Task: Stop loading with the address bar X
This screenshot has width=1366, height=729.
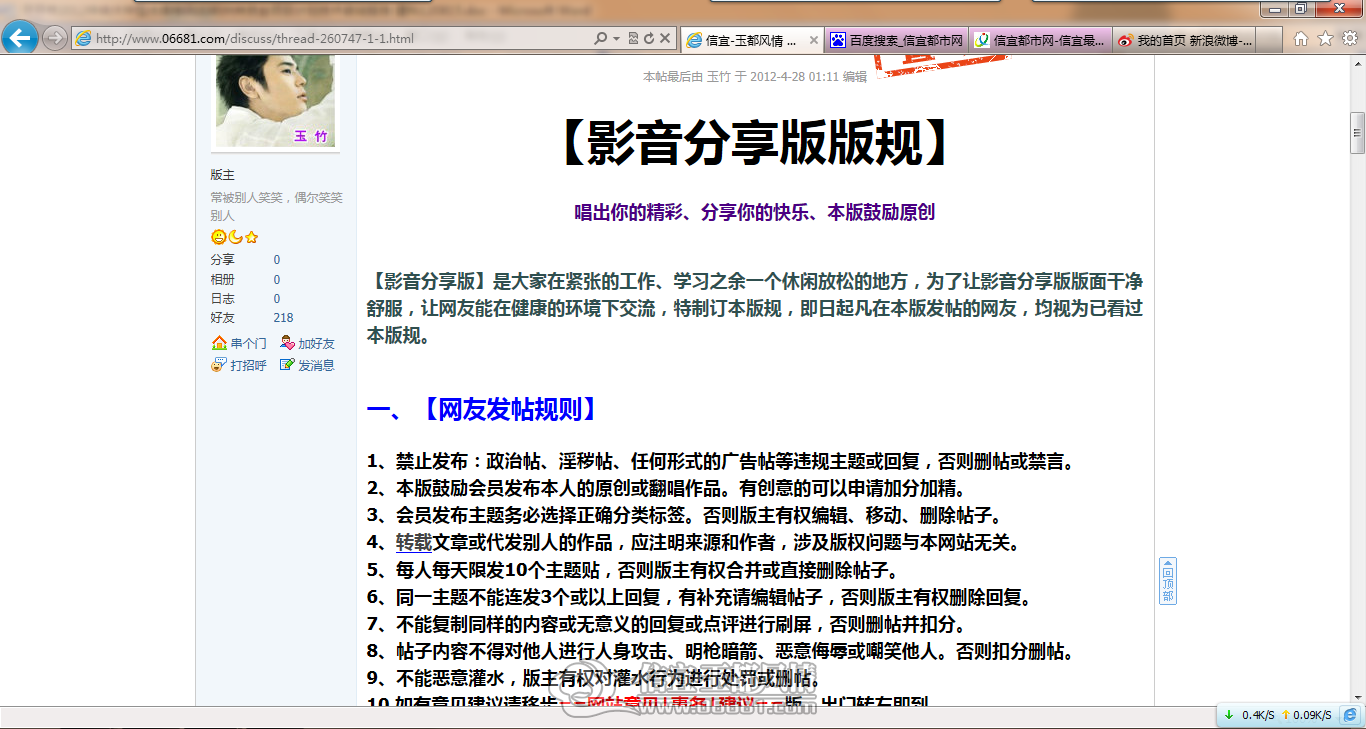Action: pyautogui.click(x=665, y=39)
